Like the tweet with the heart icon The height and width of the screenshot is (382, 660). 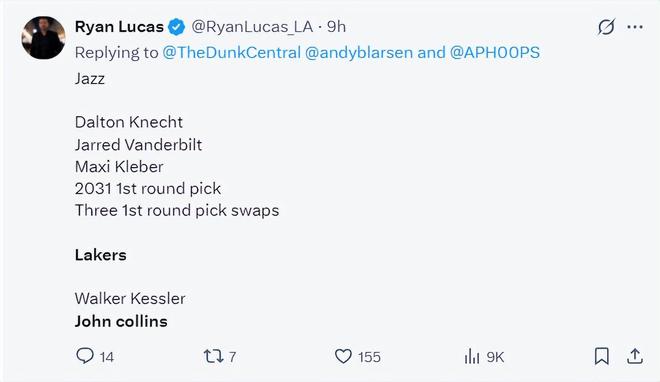343,356
